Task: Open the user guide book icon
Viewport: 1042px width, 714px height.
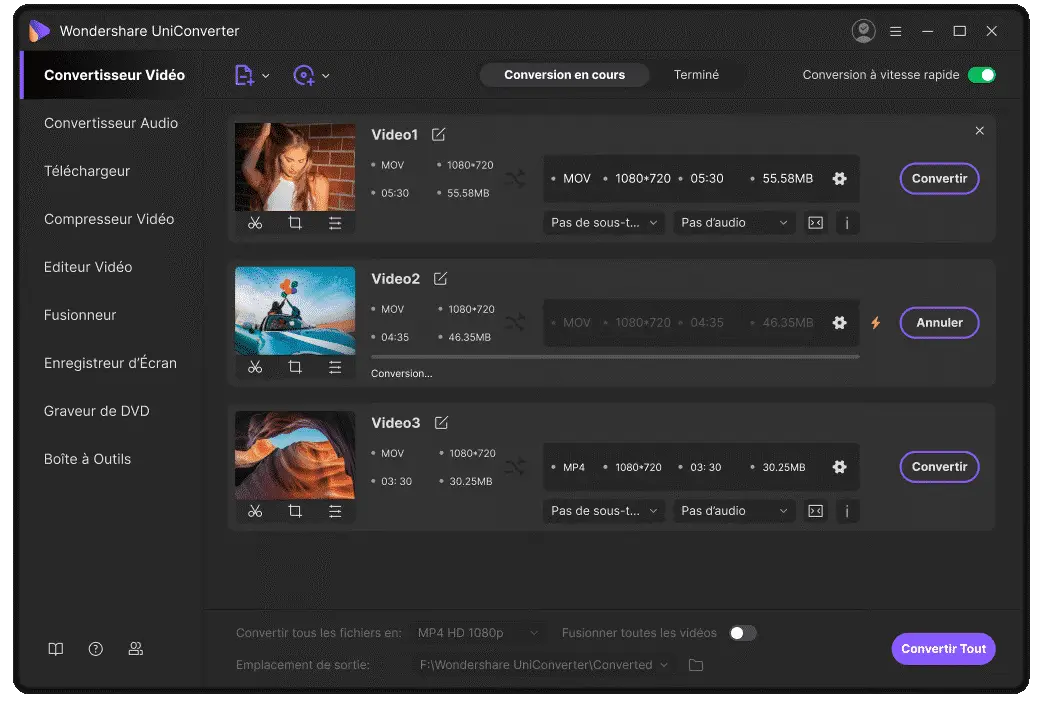Action: [x=56, y=649]
